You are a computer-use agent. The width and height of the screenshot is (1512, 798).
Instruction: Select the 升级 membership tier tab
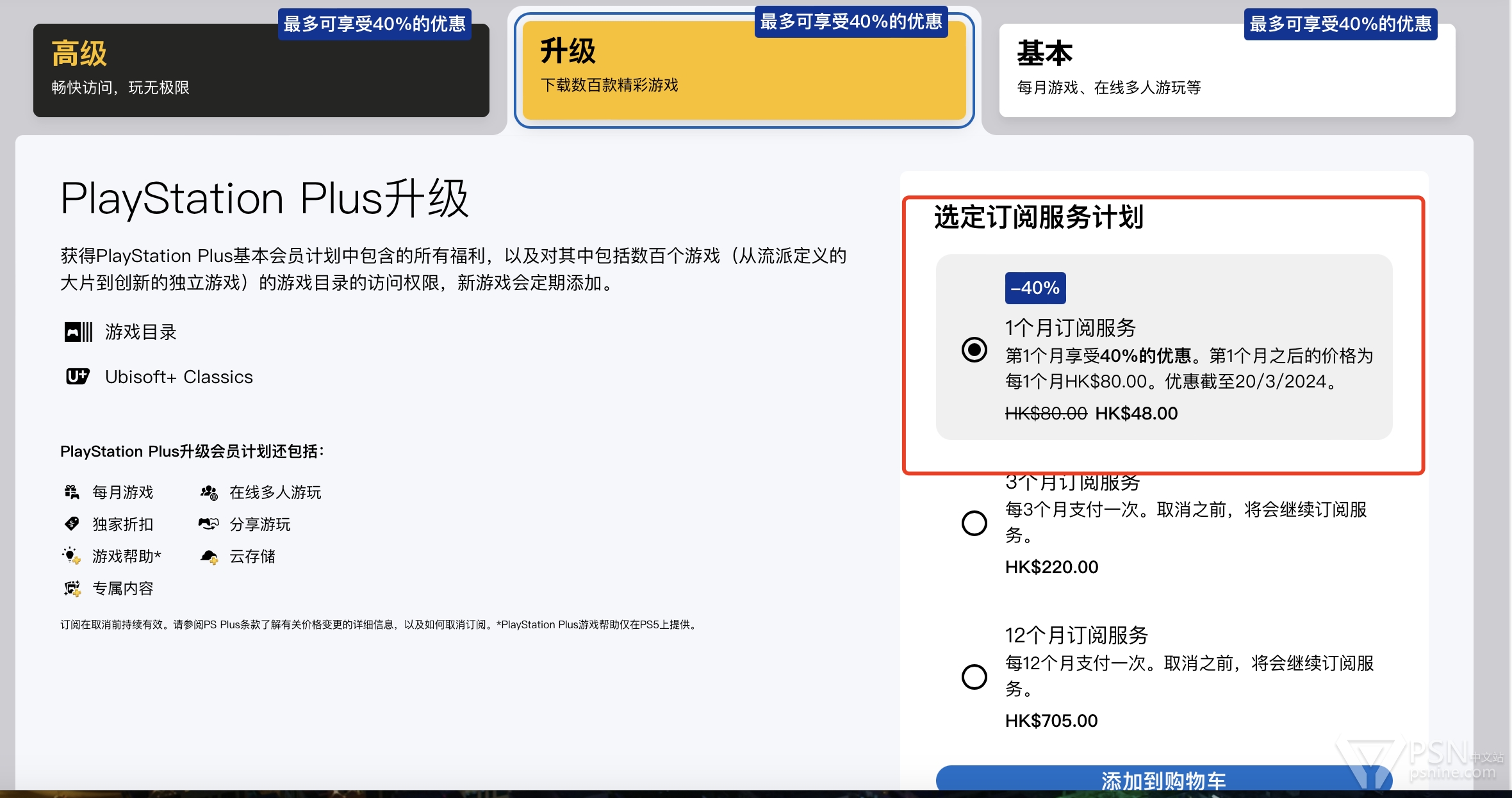744,70
